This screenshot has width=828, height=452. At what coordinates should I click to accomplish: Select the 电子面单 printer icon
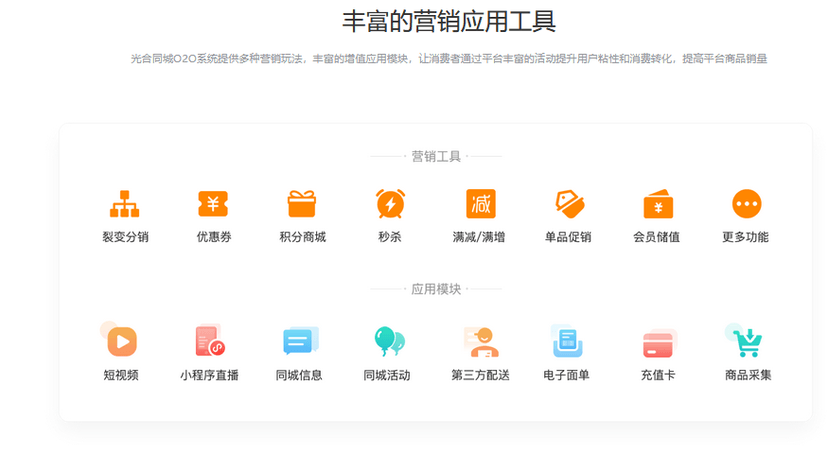click(567, 341)
